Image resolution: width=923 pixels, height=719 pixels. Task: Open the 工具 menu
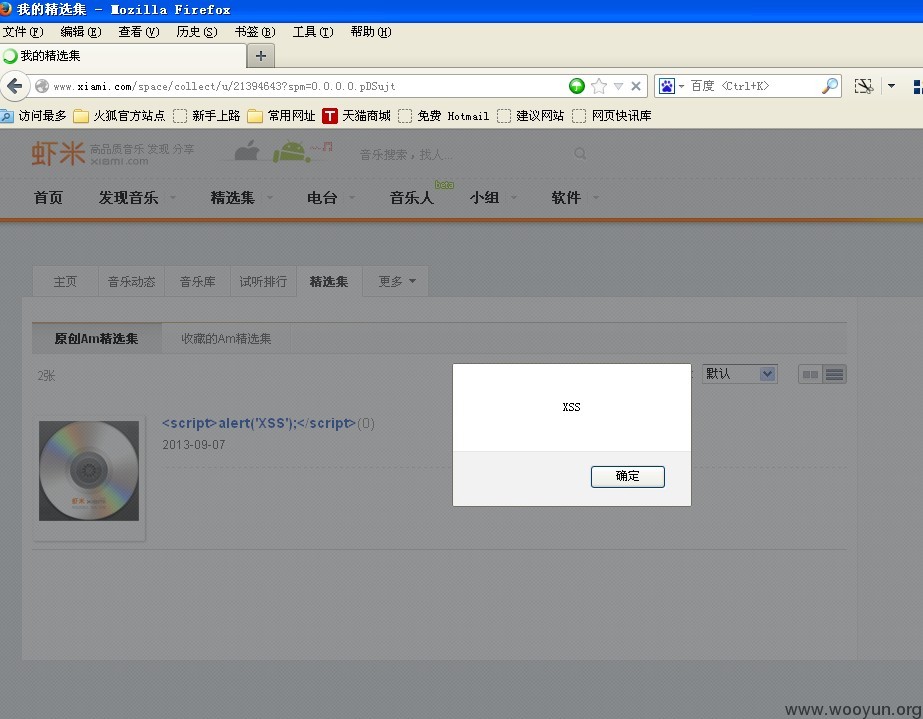(x=313, y=32)
